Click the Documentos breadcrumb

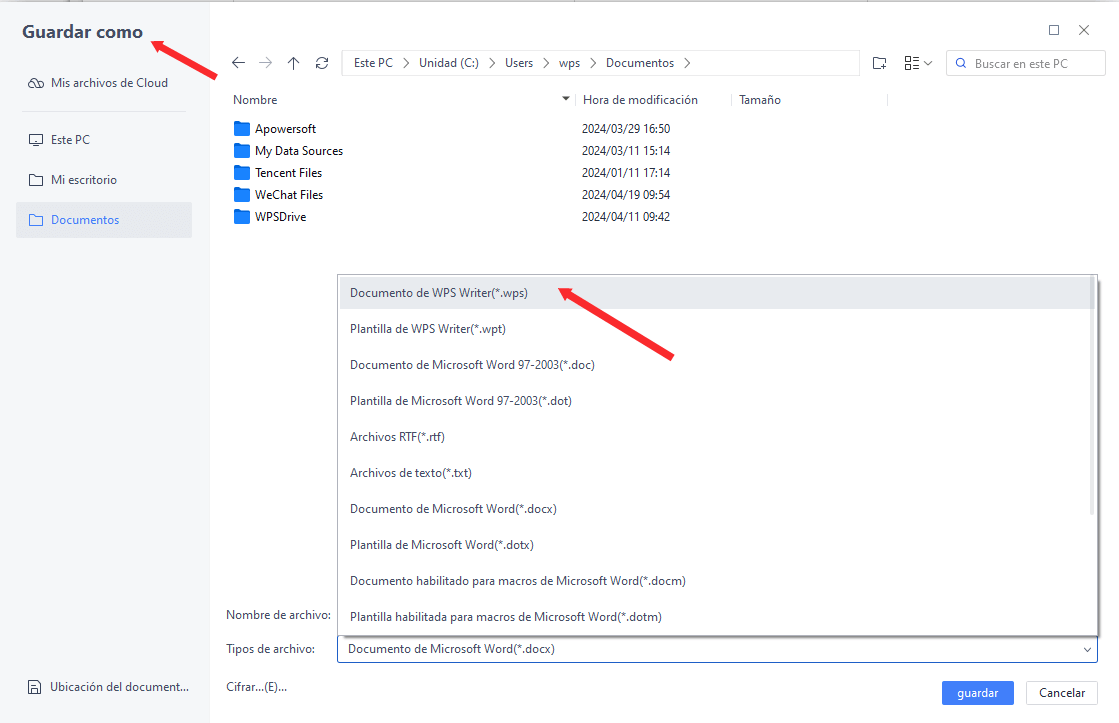(640, 63)
